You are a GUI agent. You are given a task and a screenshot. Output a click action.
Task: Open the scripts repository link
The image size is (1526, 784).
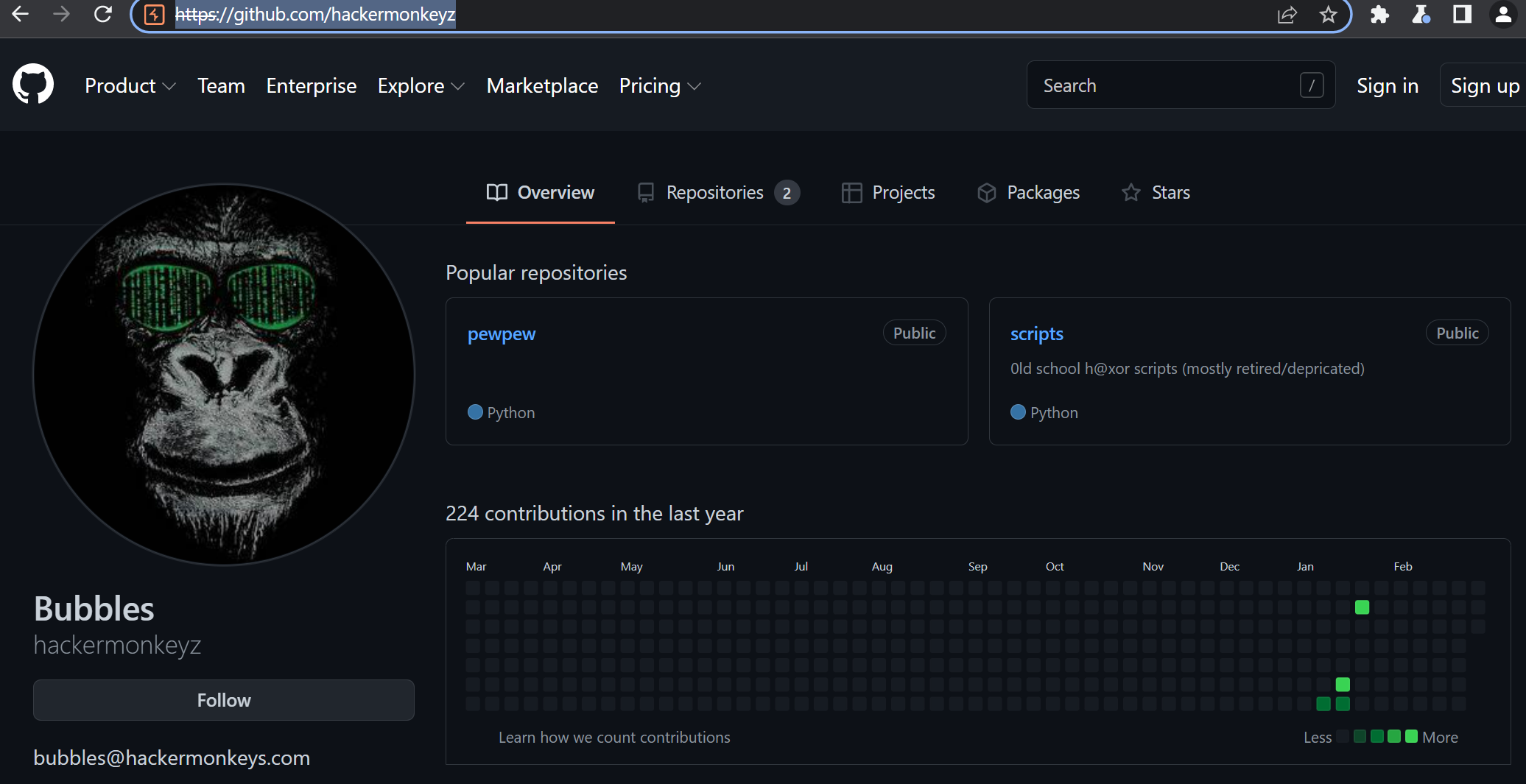tap(1036, 334)
